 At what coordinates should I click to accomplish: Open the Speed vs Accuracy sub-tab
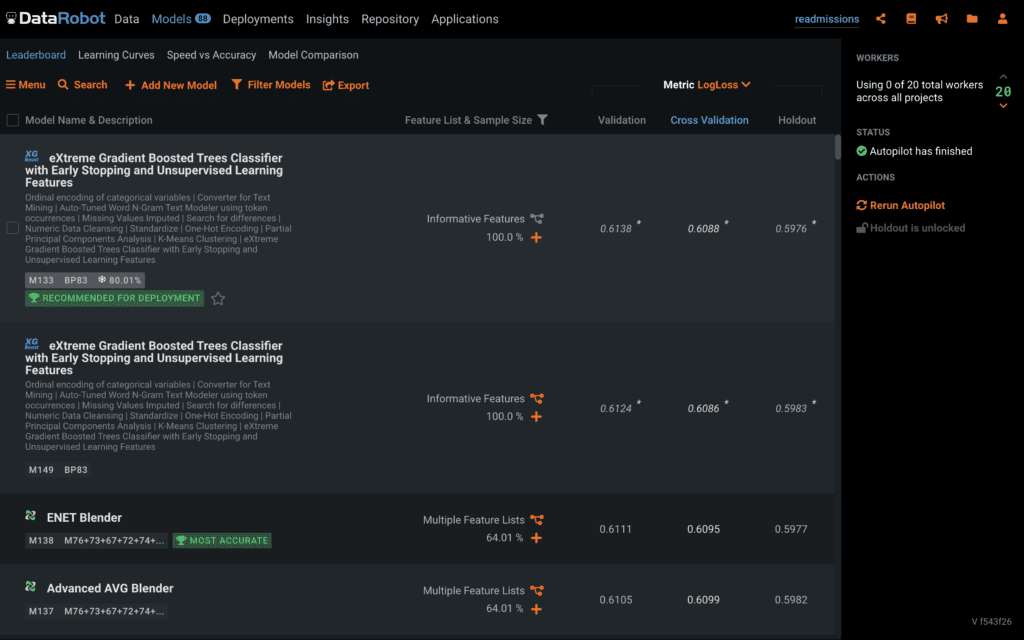(212, 55)
